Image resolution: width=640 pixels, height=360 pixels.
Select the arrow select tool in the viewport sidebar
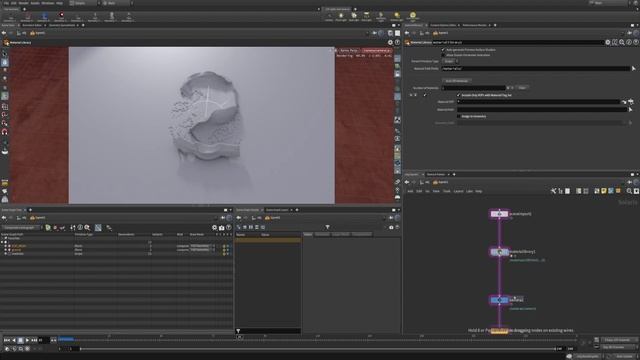(x=4, y=53)
